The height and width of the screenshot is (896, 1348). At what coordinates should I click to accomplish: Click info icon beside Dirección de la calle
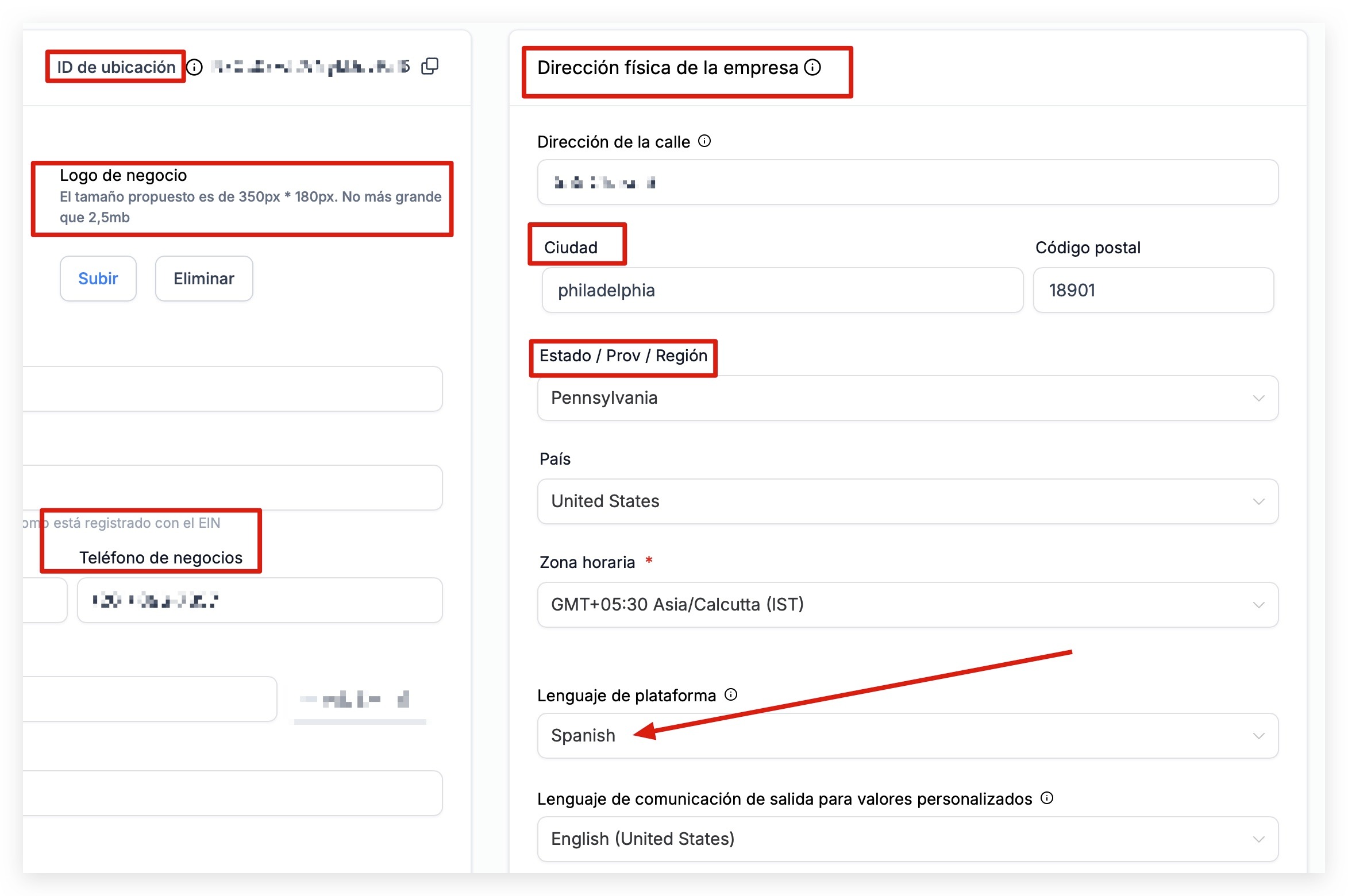pyautogui.click(x=704, y=141)
